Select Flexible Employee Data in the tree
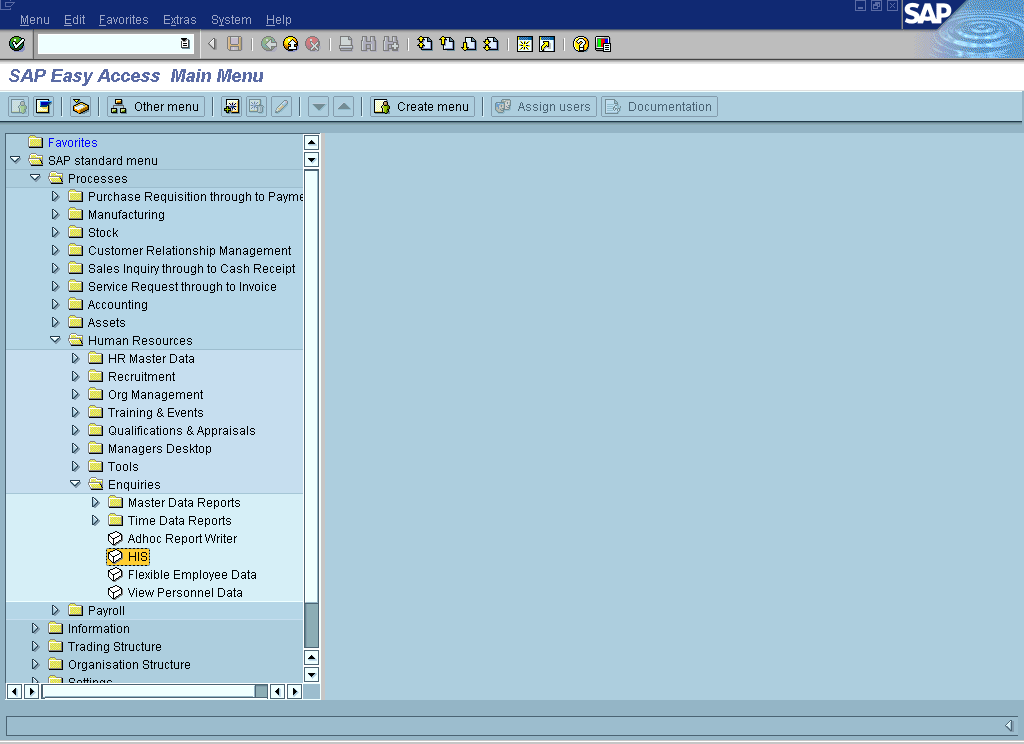 click(x=192, y=574)
